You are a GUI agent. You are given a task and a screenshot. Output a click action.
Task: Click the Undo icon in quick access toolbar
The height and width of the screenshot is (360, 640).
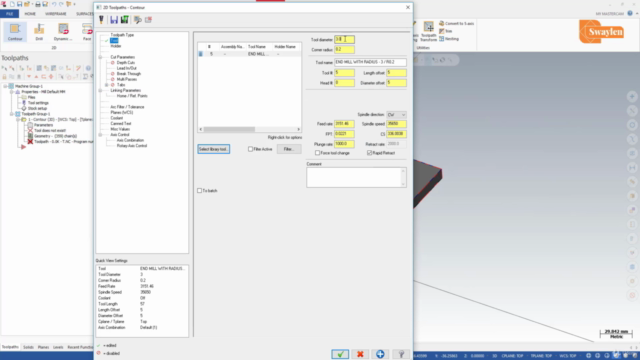(53, 4)
